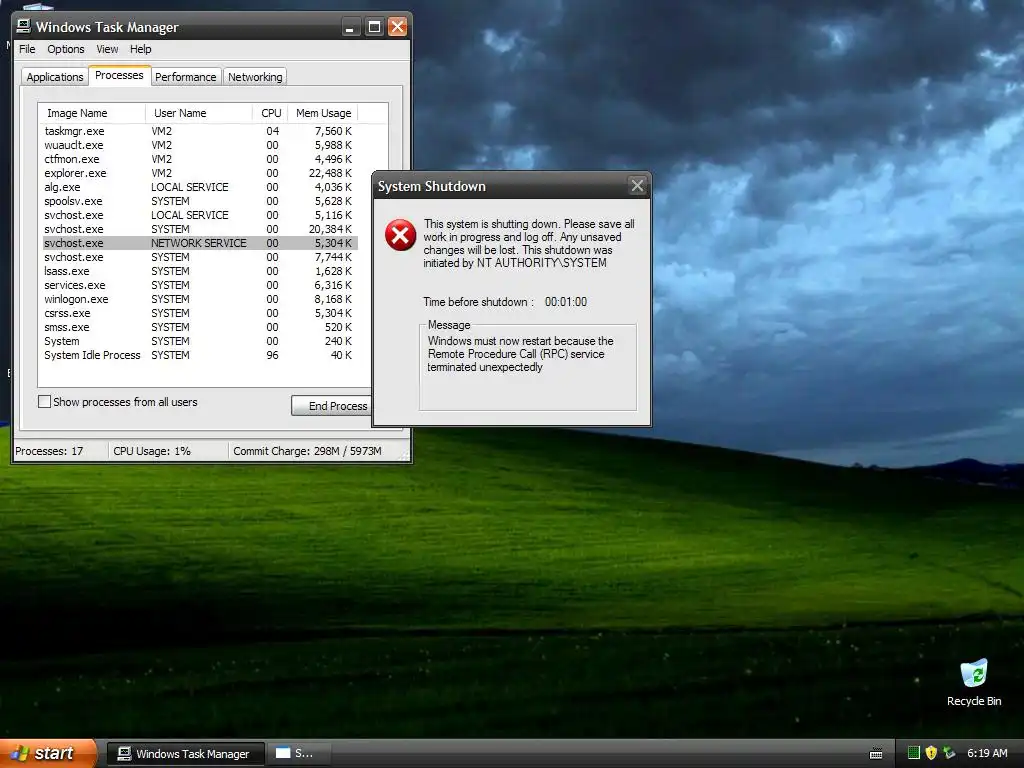Select svchost.exe using 5,116 K memory
Image resolution: width=1024 pixels, height=768 pixels.
point(199,216)
